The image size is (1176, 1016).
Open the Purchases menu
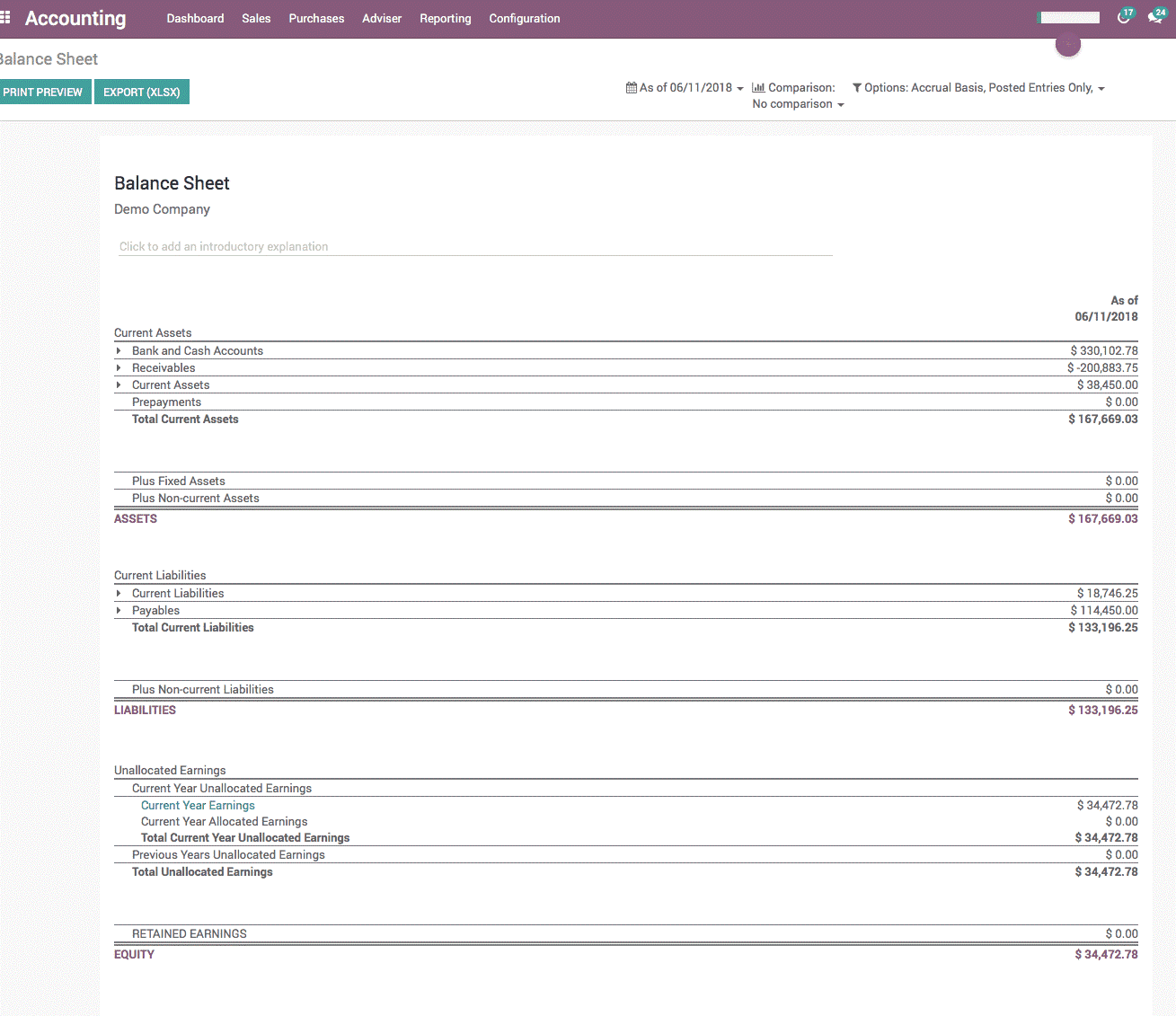point(315,18)
